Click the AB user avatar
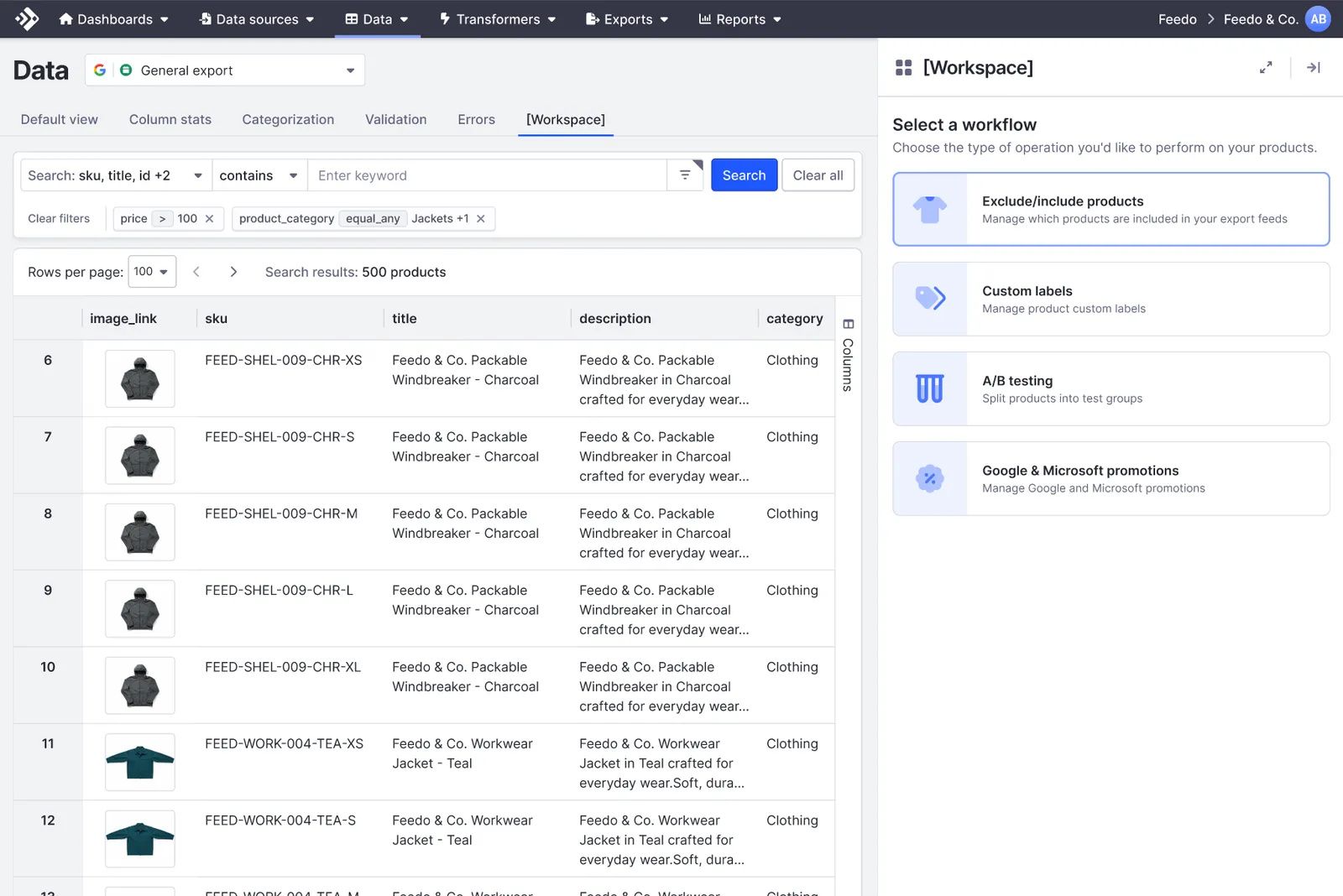Viewport: 1343px width, 896px height. tap(1318, 18)
